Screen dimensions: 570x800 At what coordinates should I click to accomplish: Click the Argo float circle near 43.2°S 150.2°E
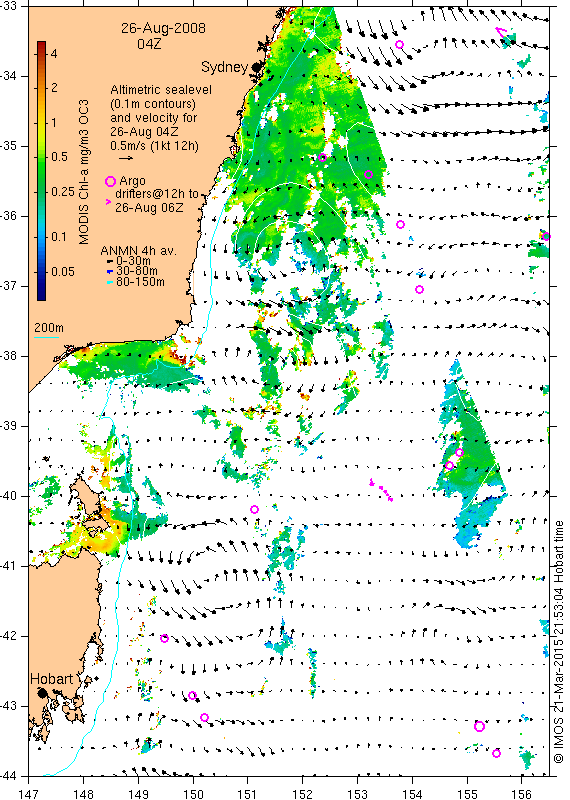click(204, 717)
